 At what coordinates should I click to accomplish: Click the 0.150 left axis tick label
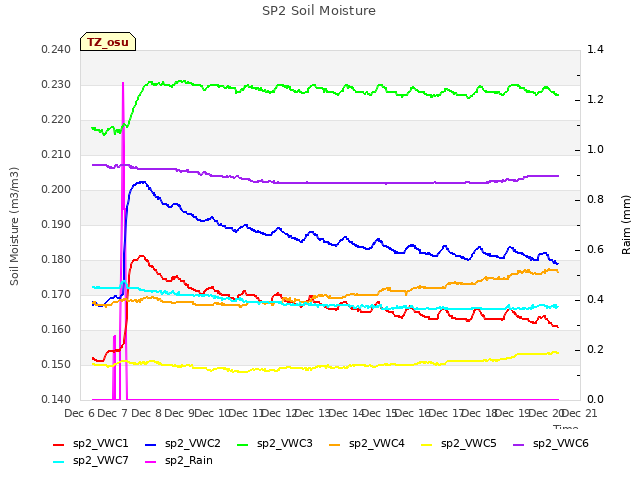coord(56,365)
